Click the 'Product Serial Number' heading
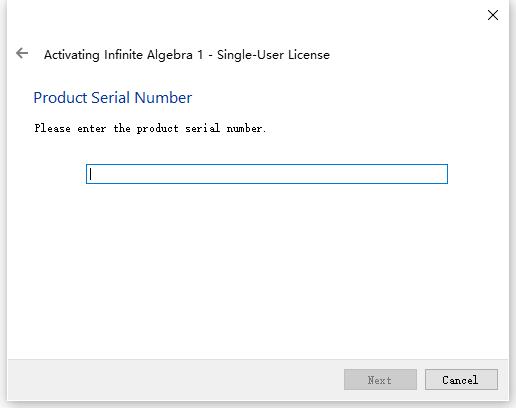516x408 pixels. pos(113,98)
